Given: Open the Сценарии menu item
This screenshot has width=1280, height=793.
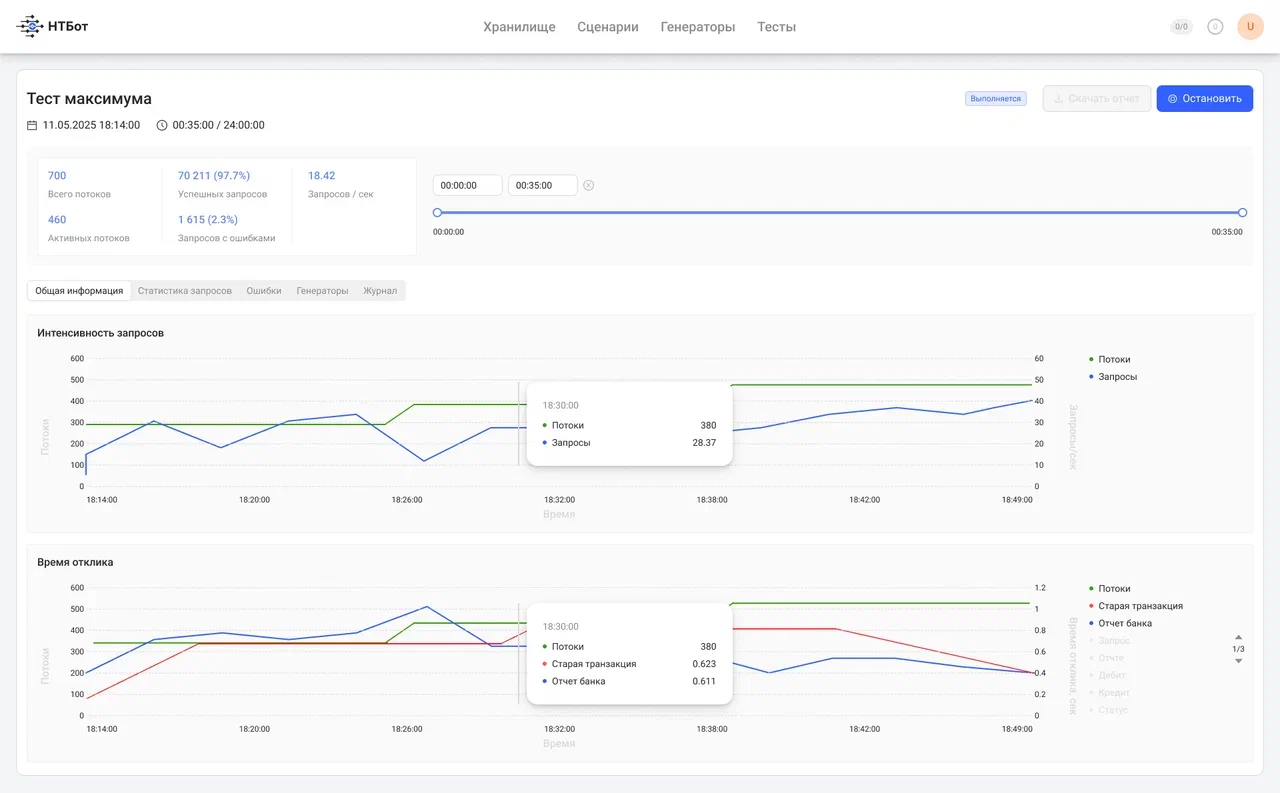Looking at the screenshot, I should [607, 27].
